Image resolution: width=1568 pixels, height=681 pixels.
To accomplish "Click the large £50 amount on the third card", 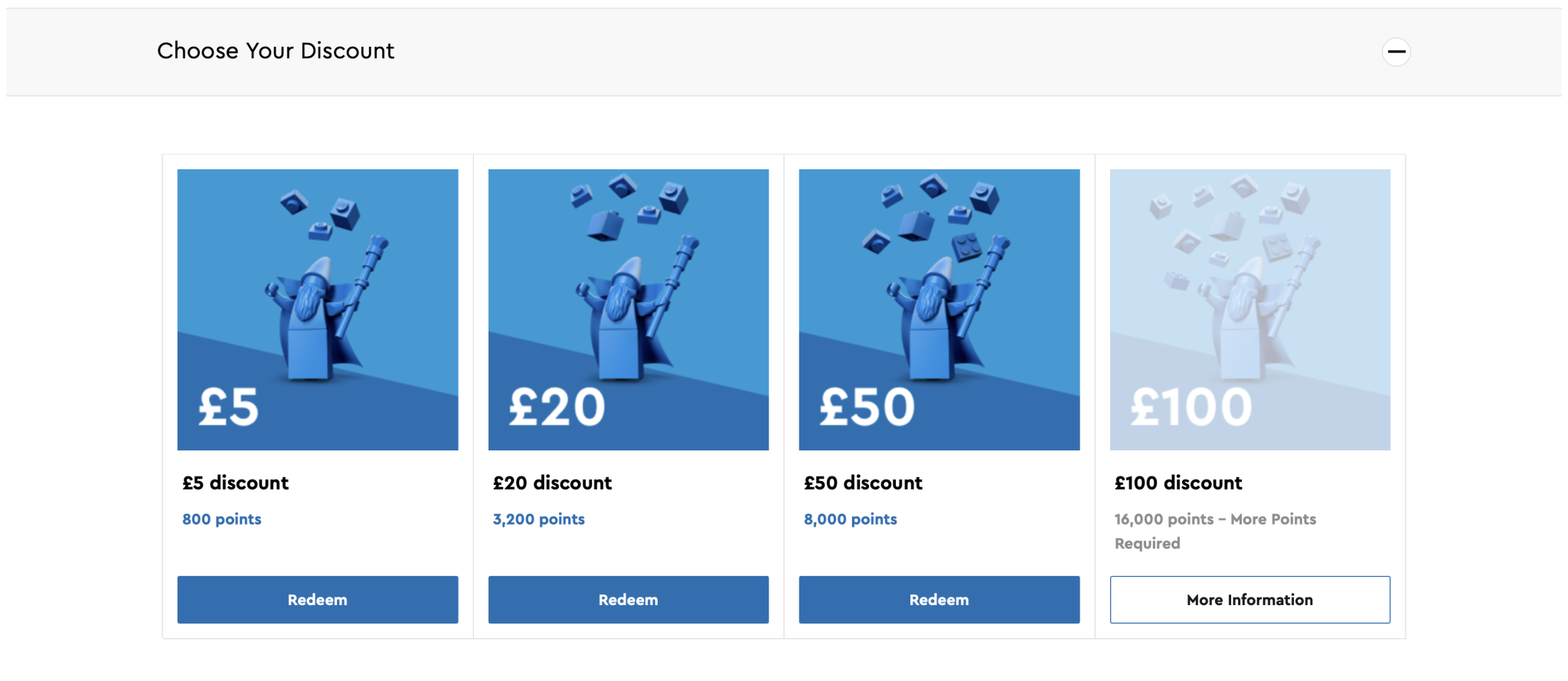I will [867, 407].
